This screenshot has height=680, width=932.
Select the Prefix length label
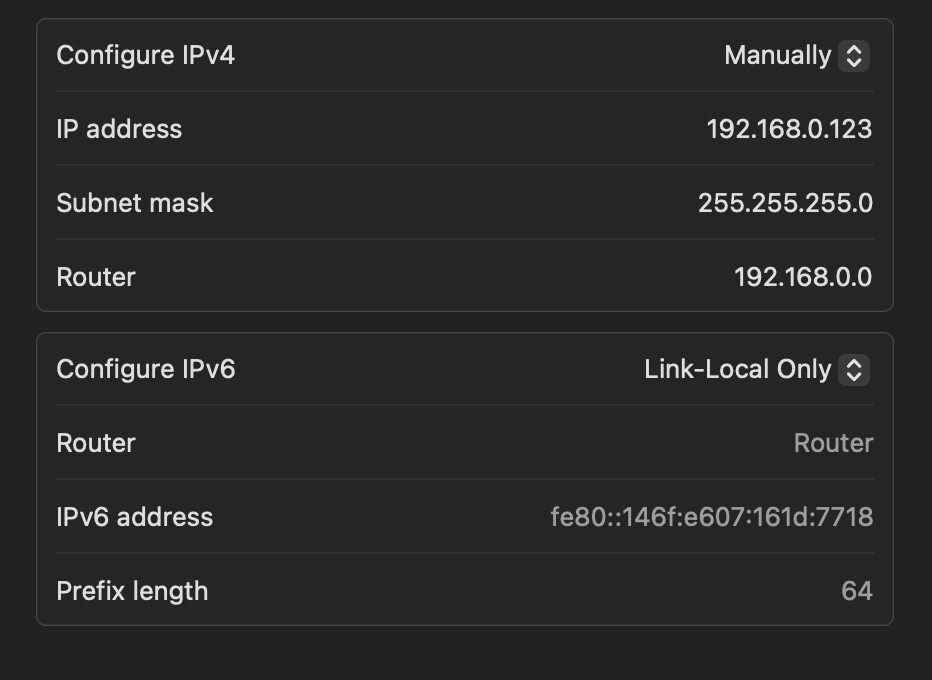[x=132, y=591]
